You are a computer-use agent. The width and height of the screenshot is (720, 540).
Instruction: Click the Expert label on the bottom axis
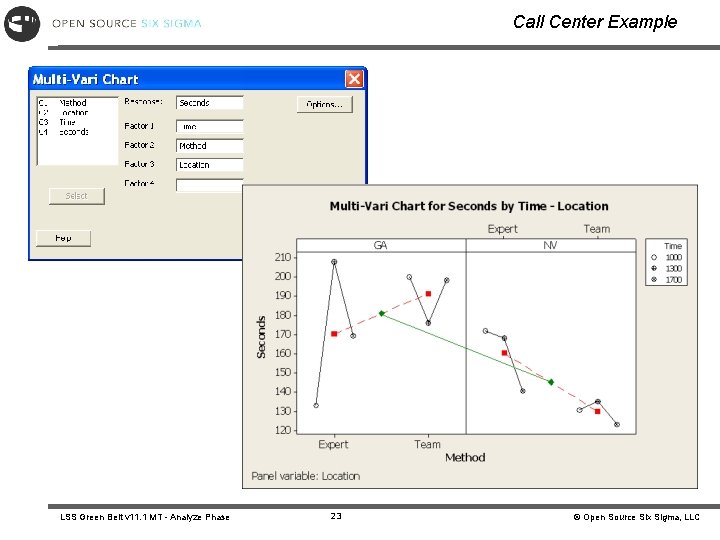tap(333, 444)
